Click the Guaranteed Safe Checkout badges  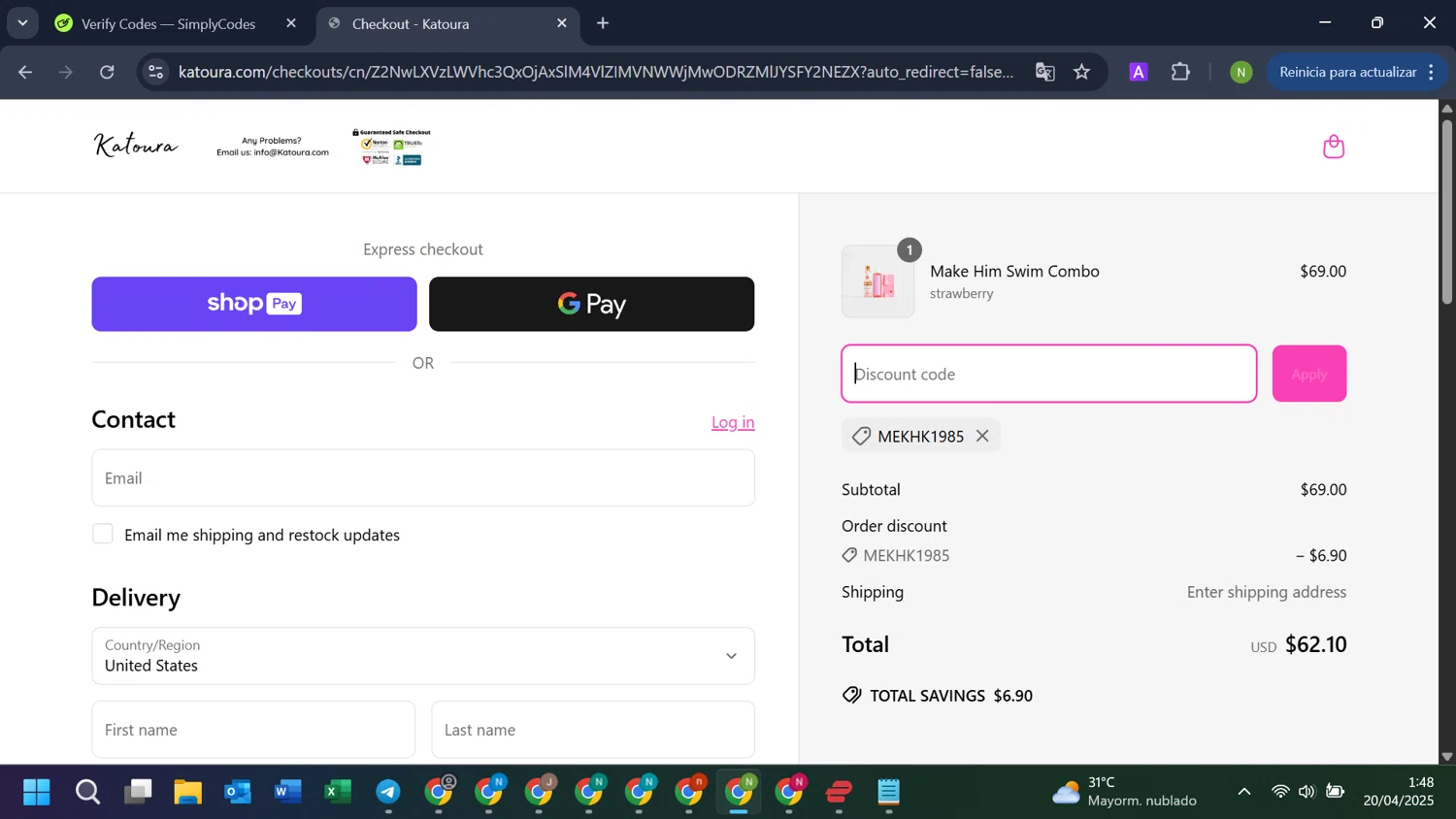coord(391,147)
